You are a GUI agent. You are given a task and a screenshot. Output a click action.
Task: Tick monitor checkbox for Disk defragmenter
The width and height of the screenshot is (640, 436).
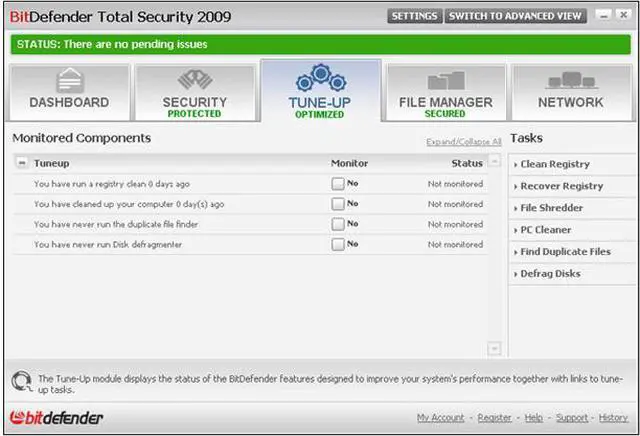click(338, 244)
